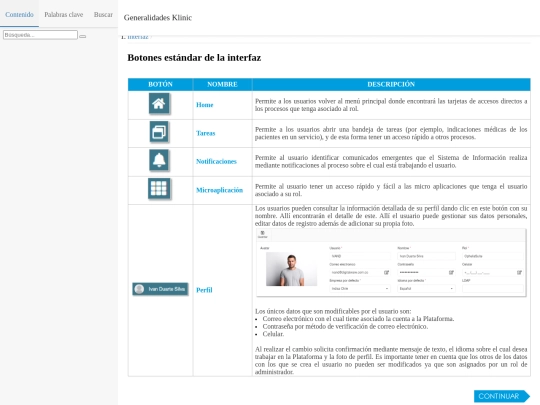Viewport: 540px width, 405px height.
Task: Click the Microaplicación grid icon
Action: [159, 189]
